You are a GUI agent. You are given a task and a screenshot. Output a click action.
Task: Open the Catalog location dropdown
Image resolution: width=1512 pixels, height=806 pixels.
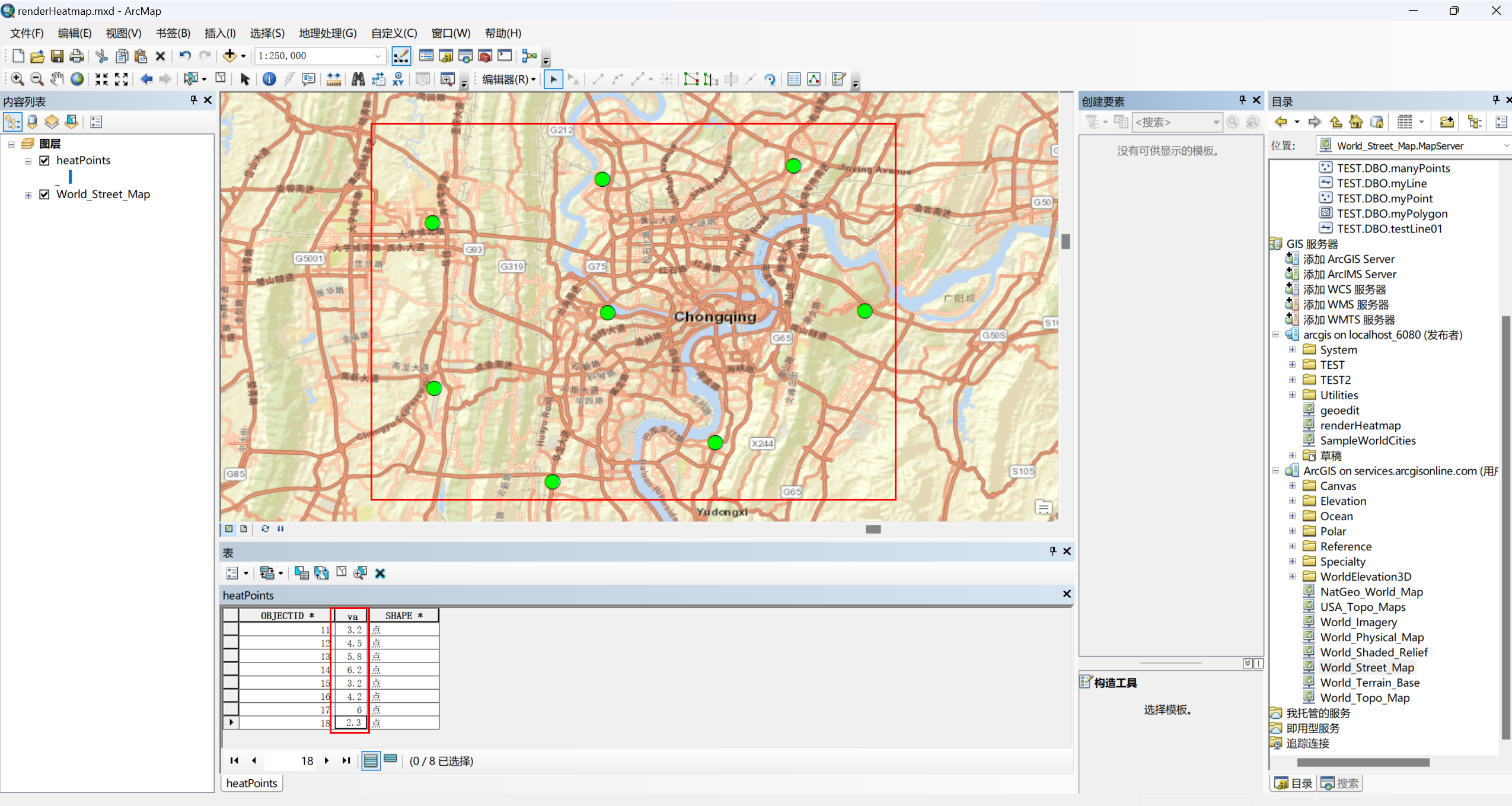coord(1505,146)
